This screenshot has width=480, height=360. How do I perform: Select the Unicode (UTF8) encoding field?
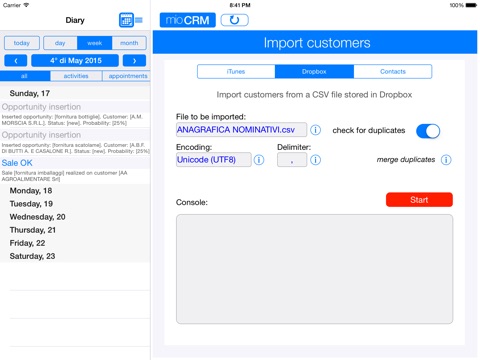(x=214, y=160)
